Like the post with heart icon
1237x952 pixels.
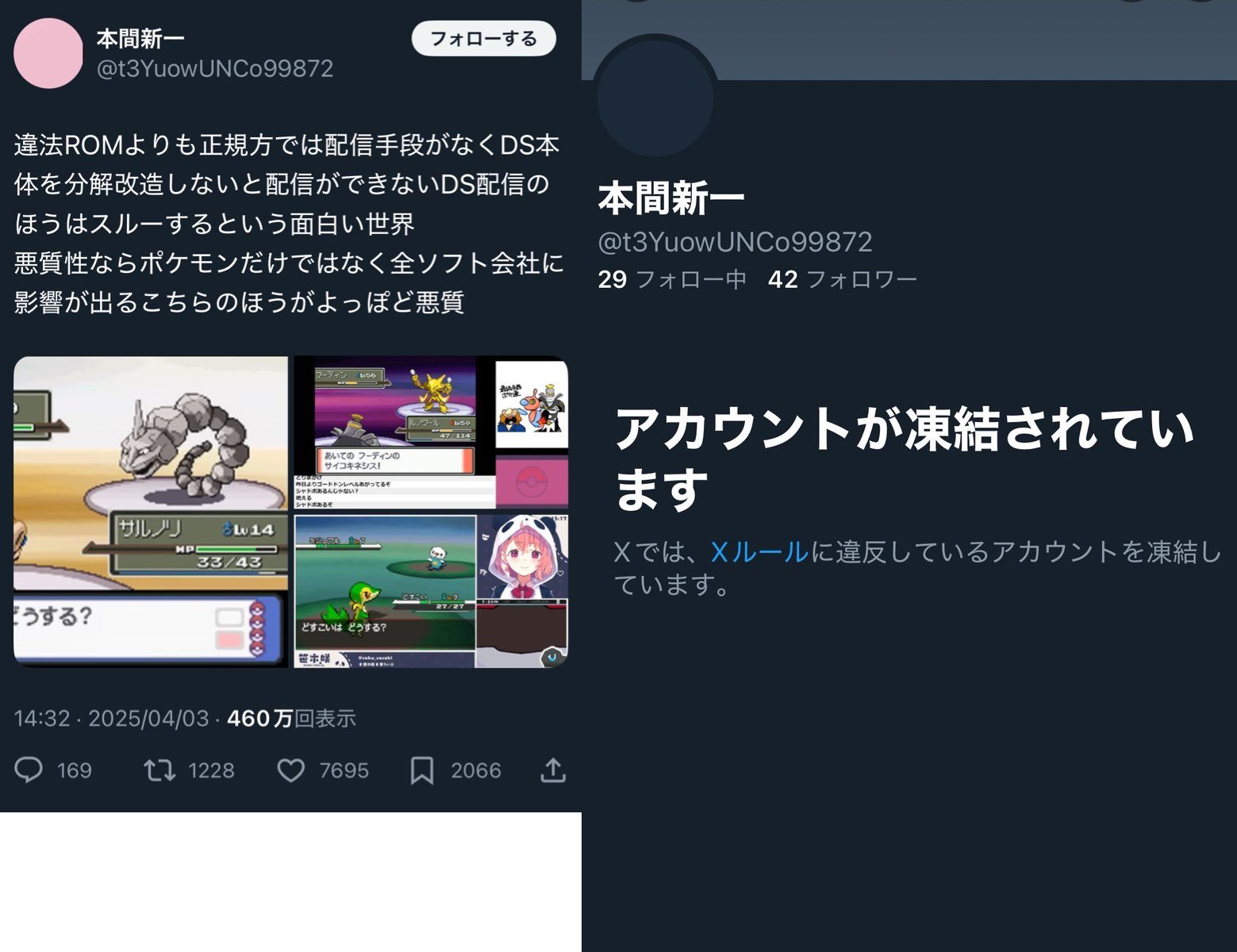(291, 770)
